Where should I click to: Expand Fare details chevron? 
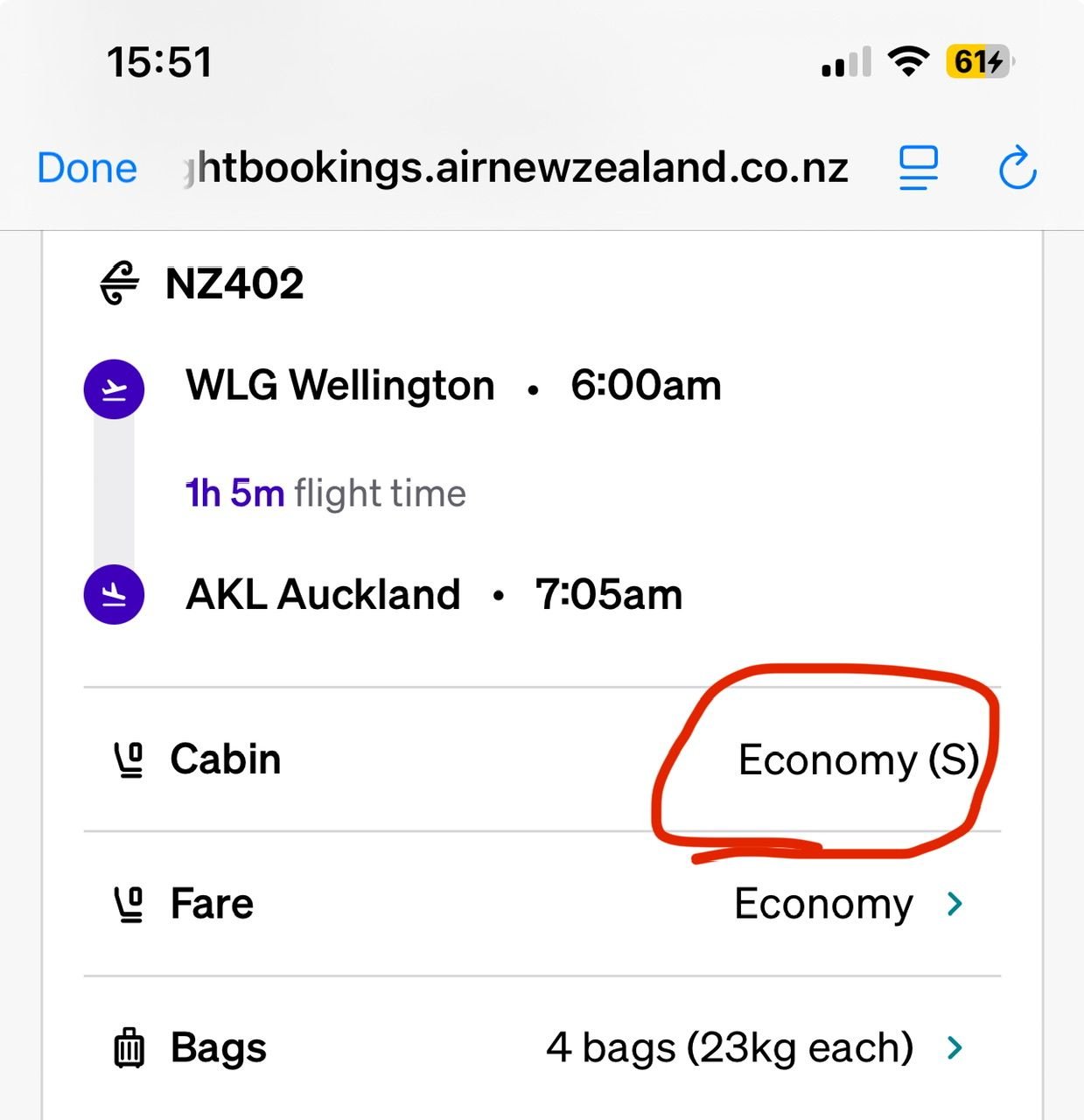(x=955, y=903)
